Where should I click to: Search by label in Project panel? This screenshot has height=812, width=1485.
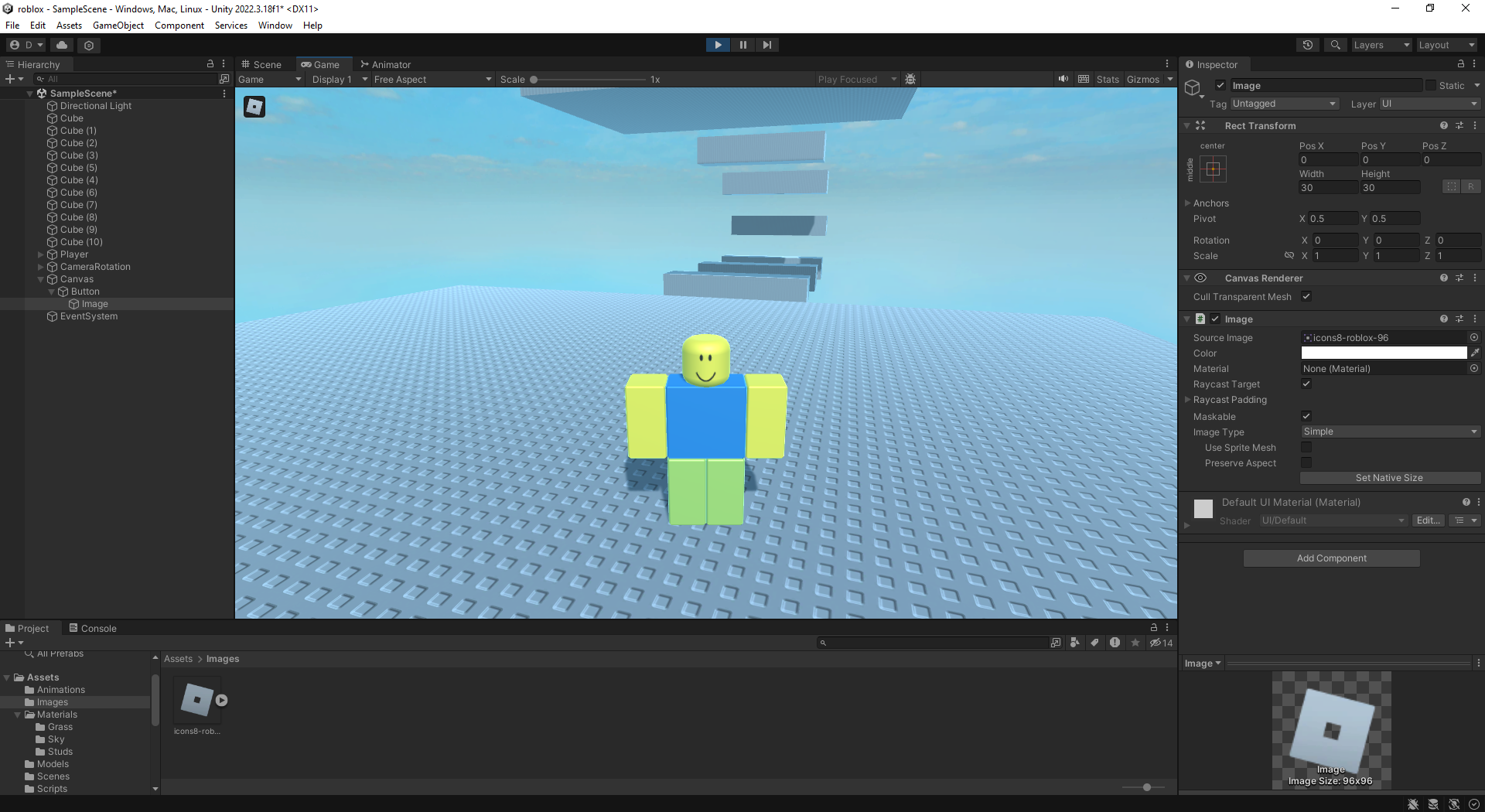click(x=1094, y=643)
